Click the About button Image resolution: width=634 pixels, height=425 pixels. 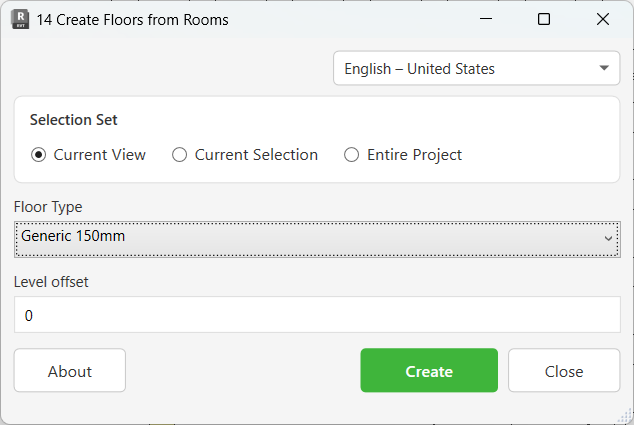point(70,370)
